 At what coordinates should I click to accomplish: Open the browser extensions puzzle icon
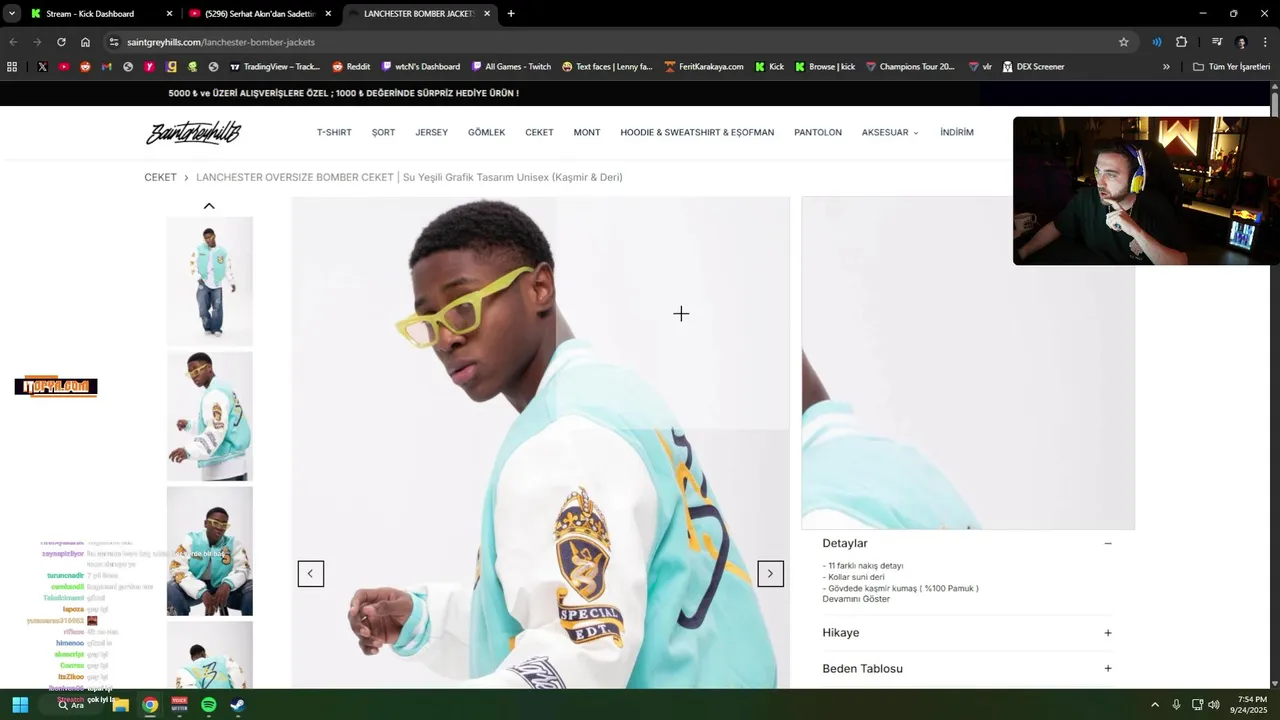point(1181,42)
